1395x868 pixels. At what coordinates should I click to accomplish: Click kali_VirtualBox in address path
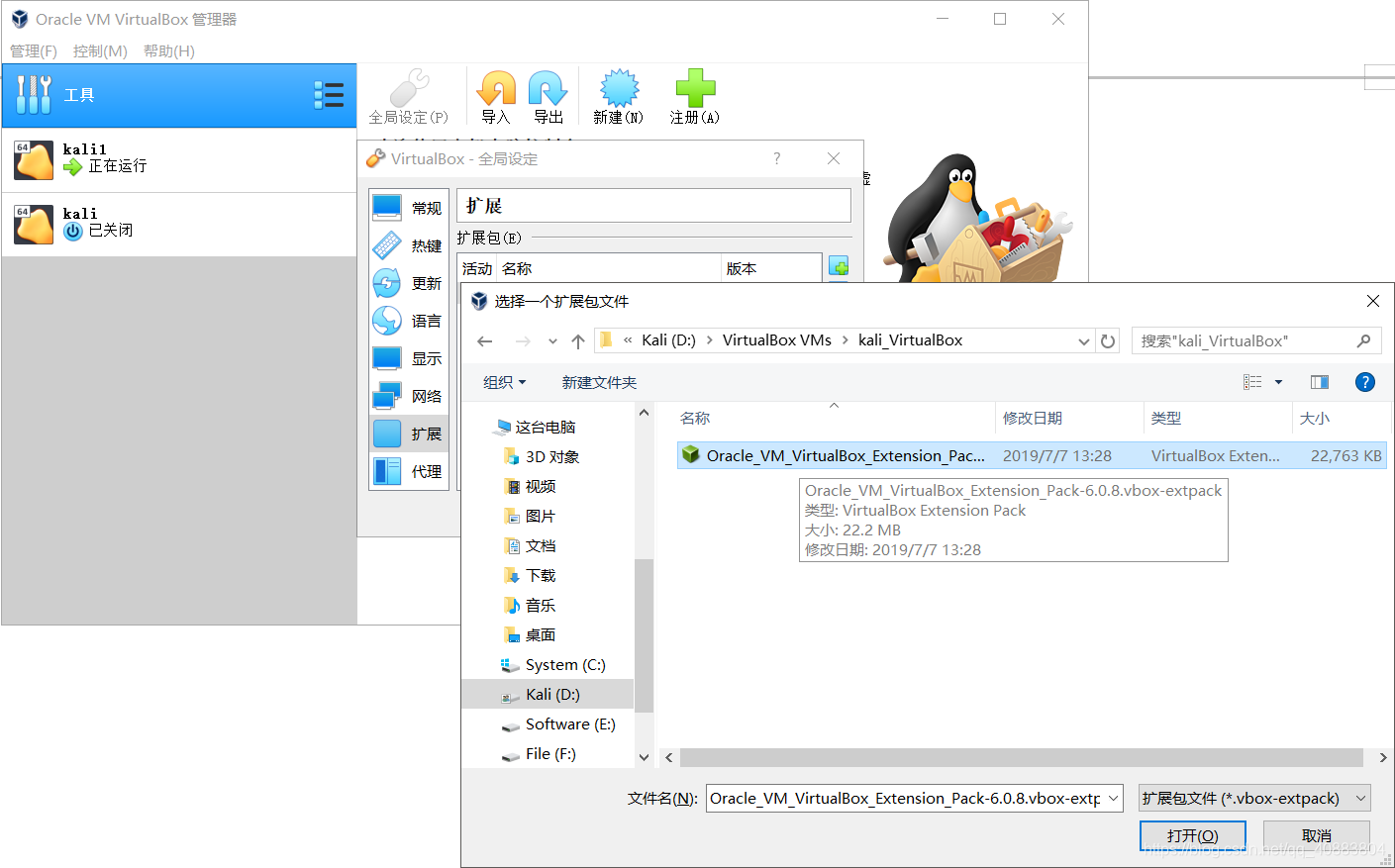(910, 340)
